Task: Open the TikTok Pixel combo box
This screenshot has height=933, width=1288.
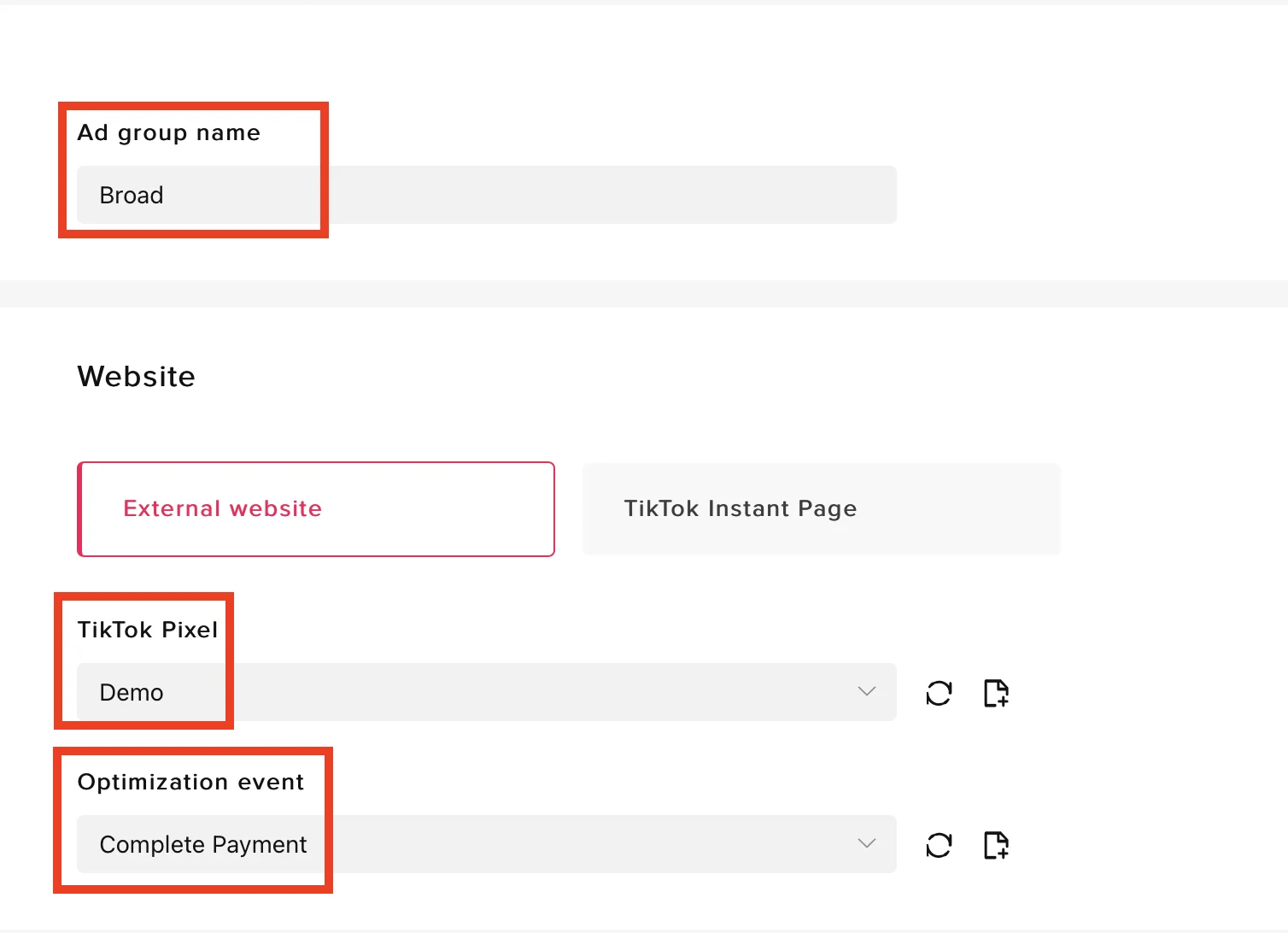Action: [x=487, y=692]
